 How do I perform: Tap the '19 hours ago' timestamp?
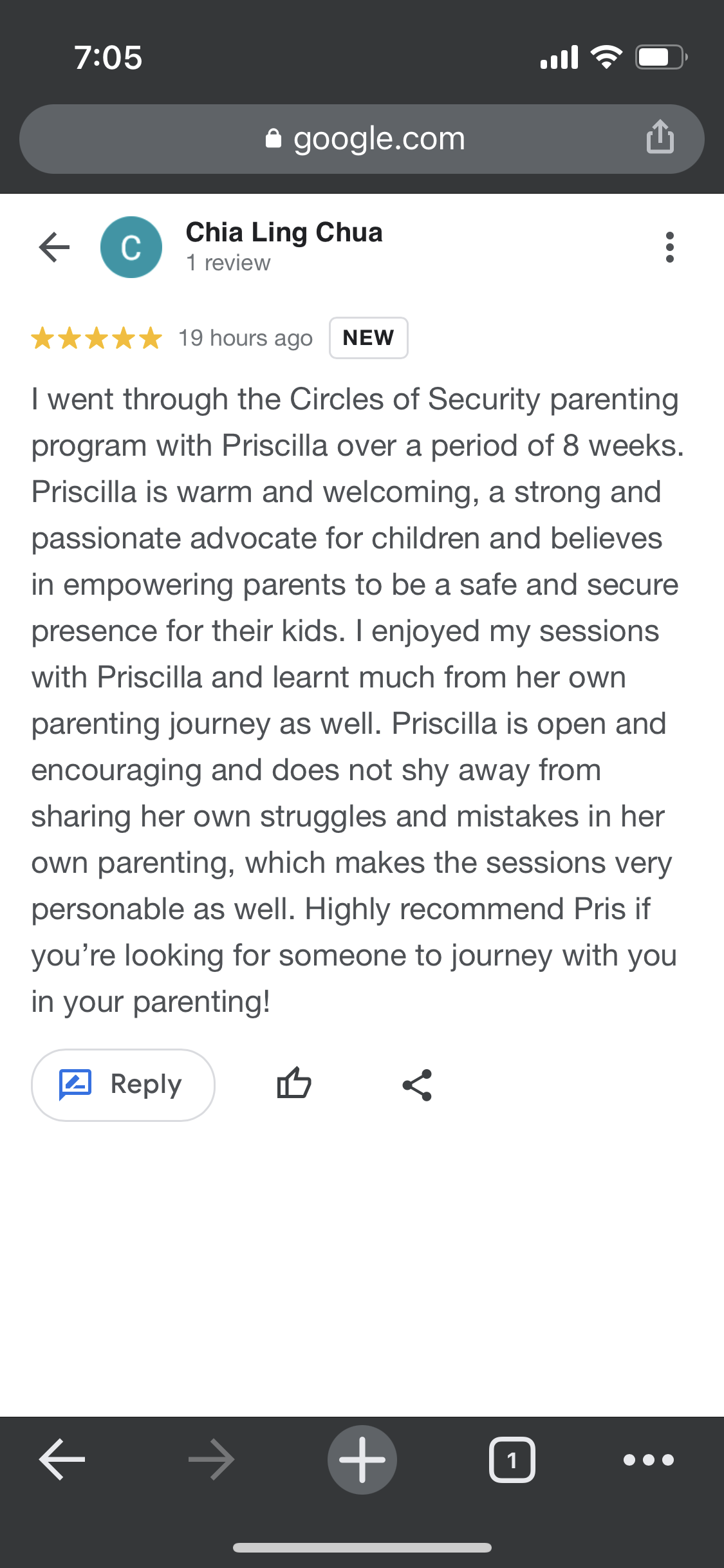pyautogui.click(x=245, y=338)
